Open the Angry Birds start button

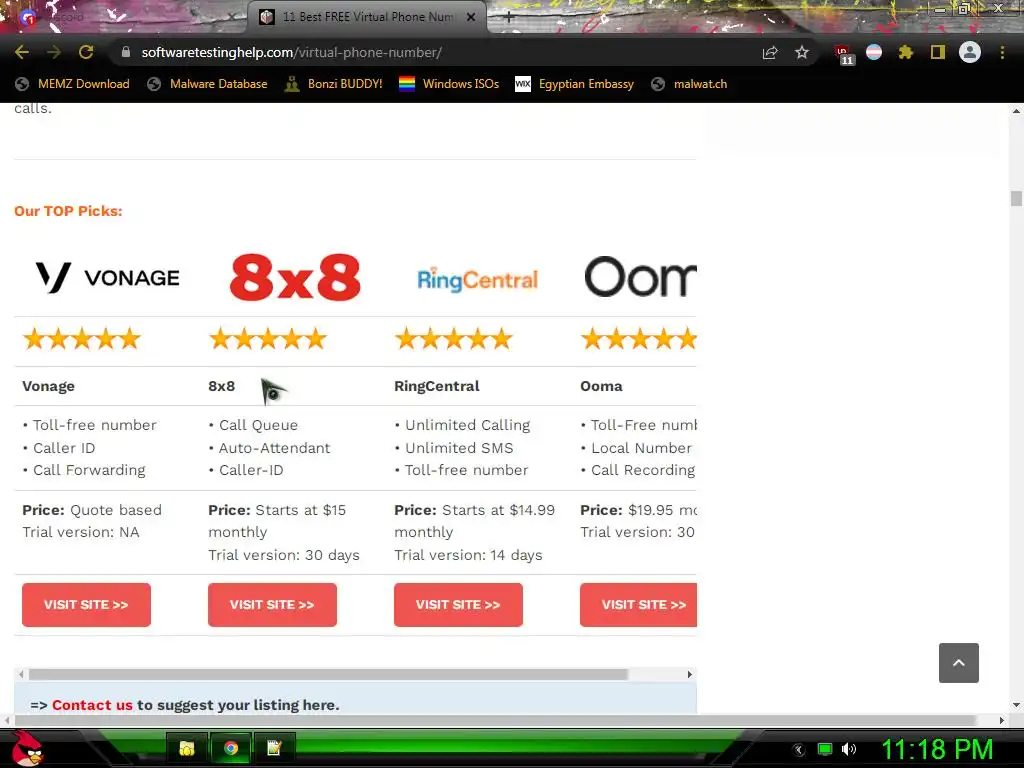(27, 748)
